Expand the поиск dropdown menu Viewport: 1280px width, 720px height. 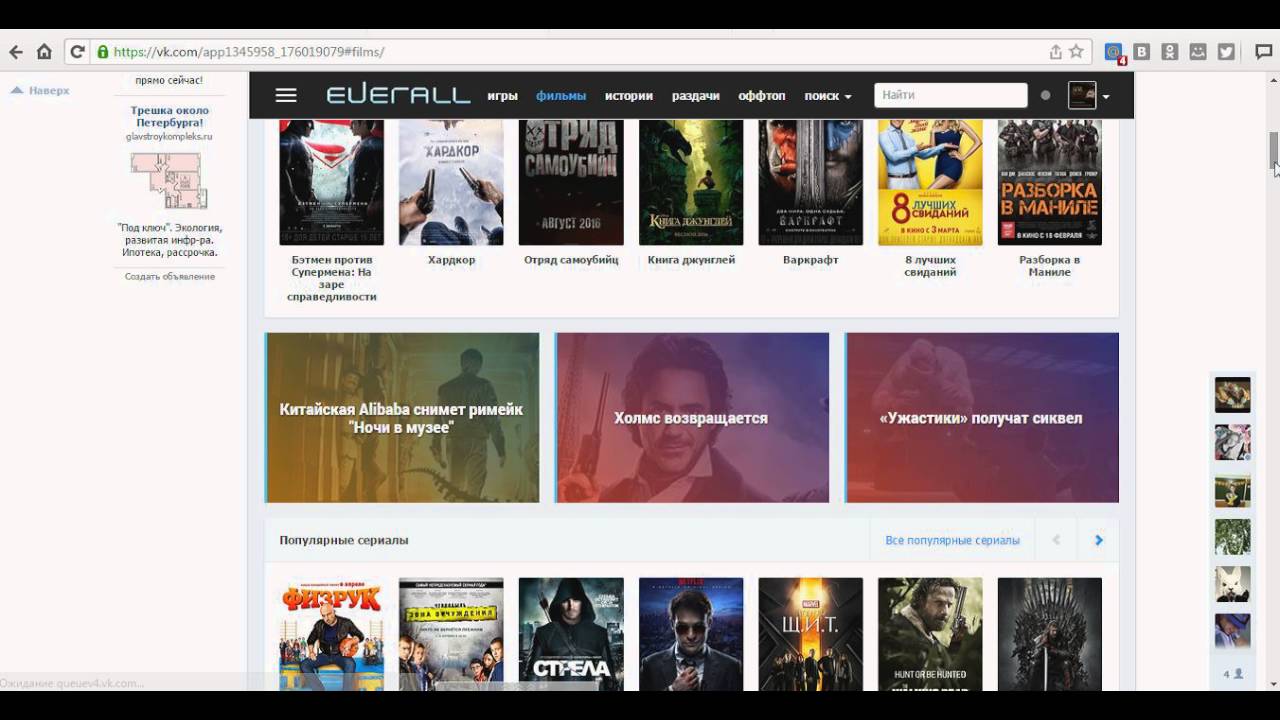[x=828, y=96]
